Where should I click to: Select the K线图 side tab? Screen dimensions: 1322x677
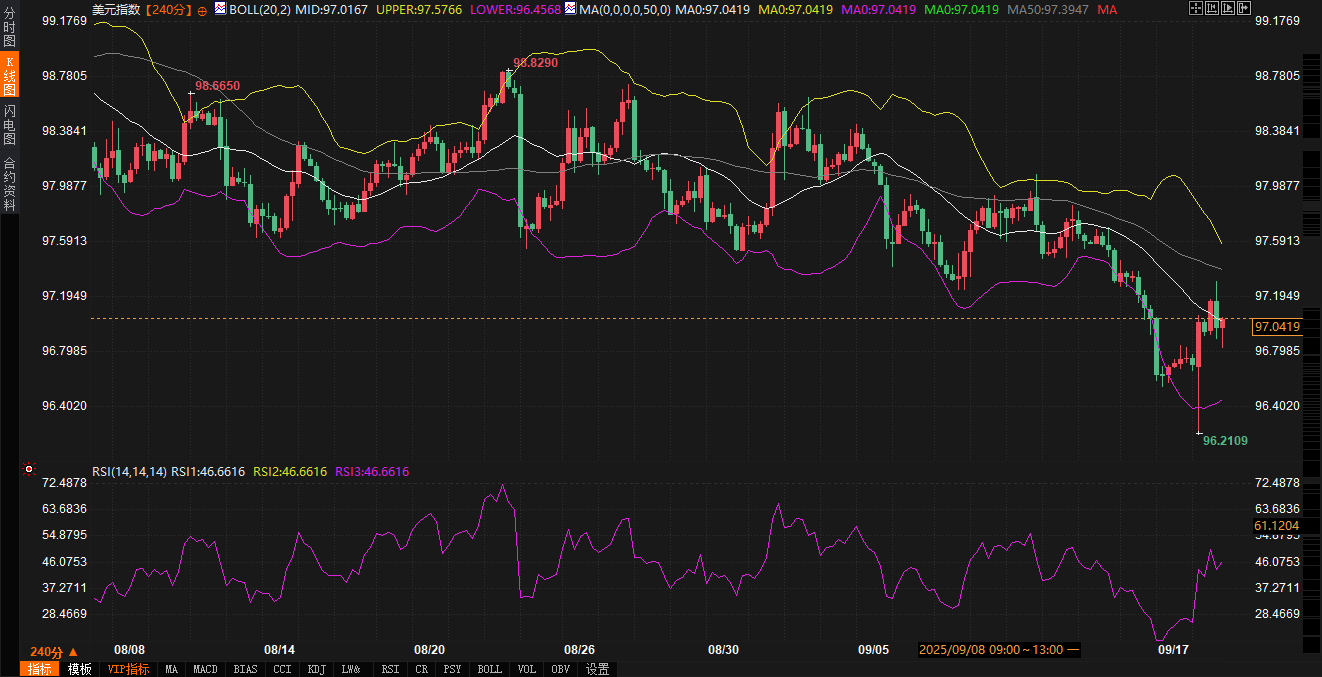point(9,76)
